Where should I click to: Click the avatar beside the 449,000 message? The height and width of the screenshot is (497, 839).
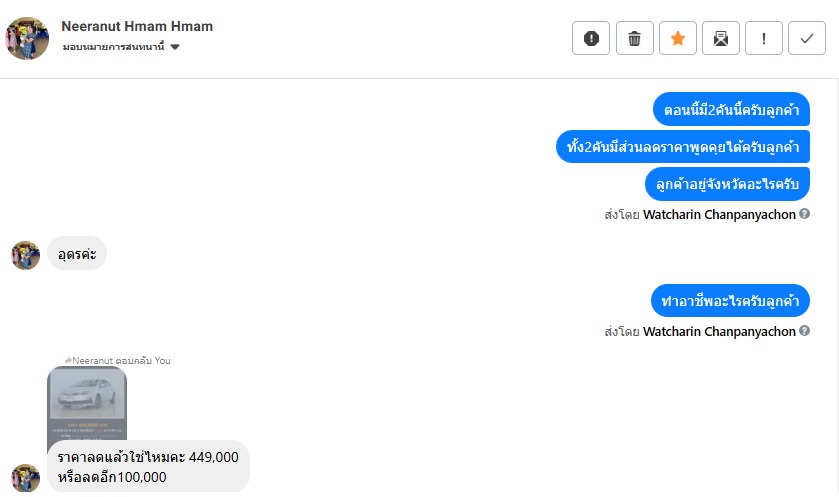(25, 478)
